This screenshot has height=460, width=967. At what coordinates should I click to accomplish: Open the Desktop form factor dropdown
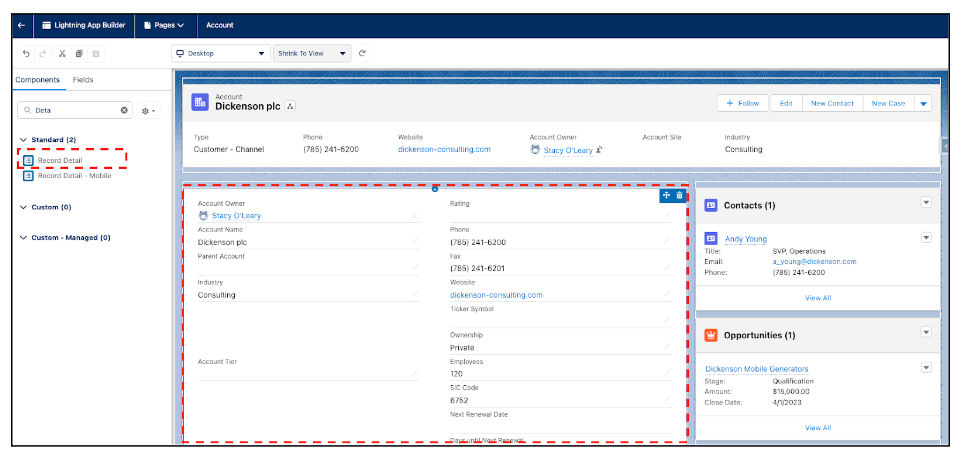click(221, 54)
